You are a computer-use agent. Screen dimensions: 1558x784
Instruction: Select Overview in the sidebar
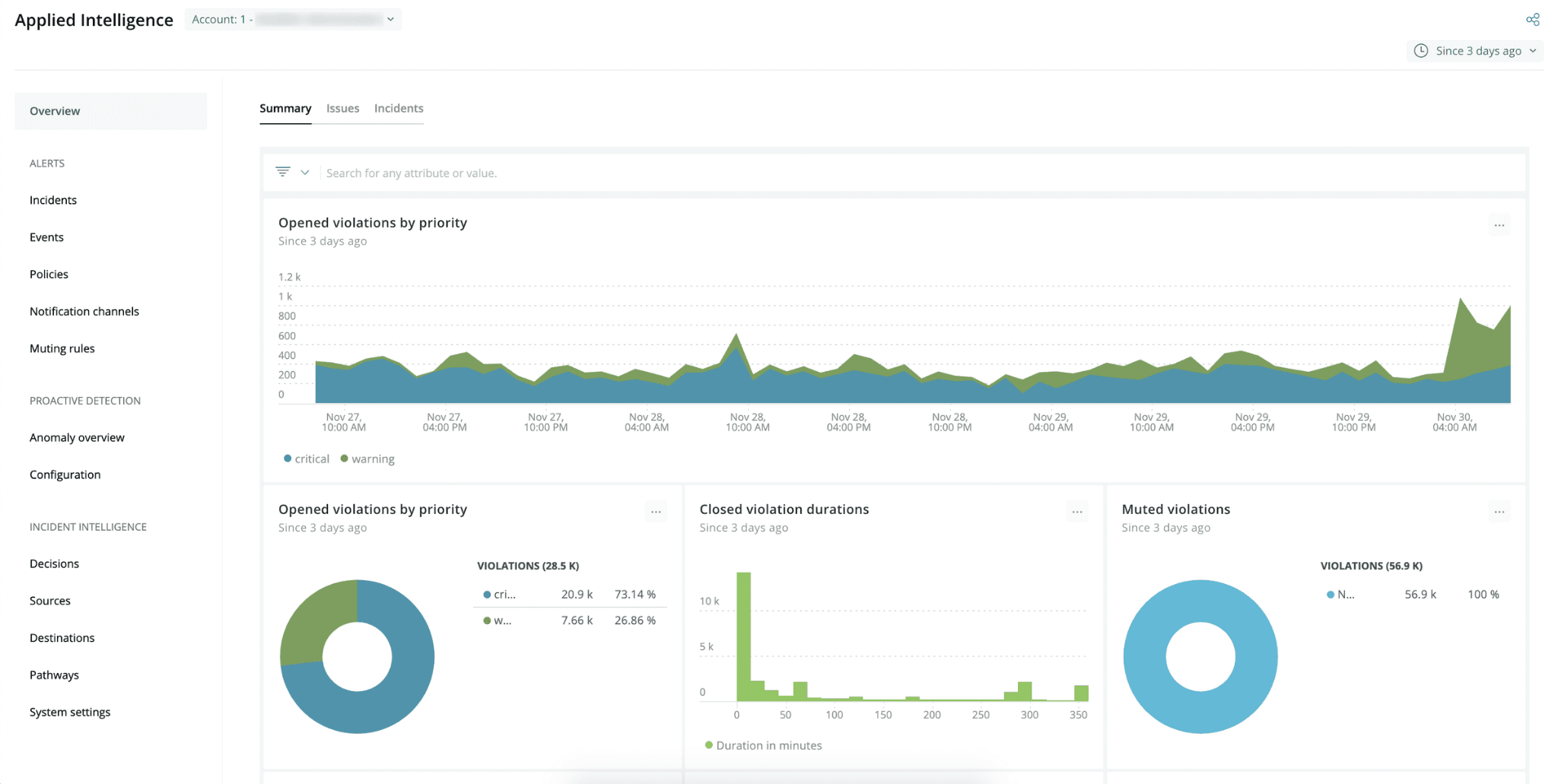[110, 111]
